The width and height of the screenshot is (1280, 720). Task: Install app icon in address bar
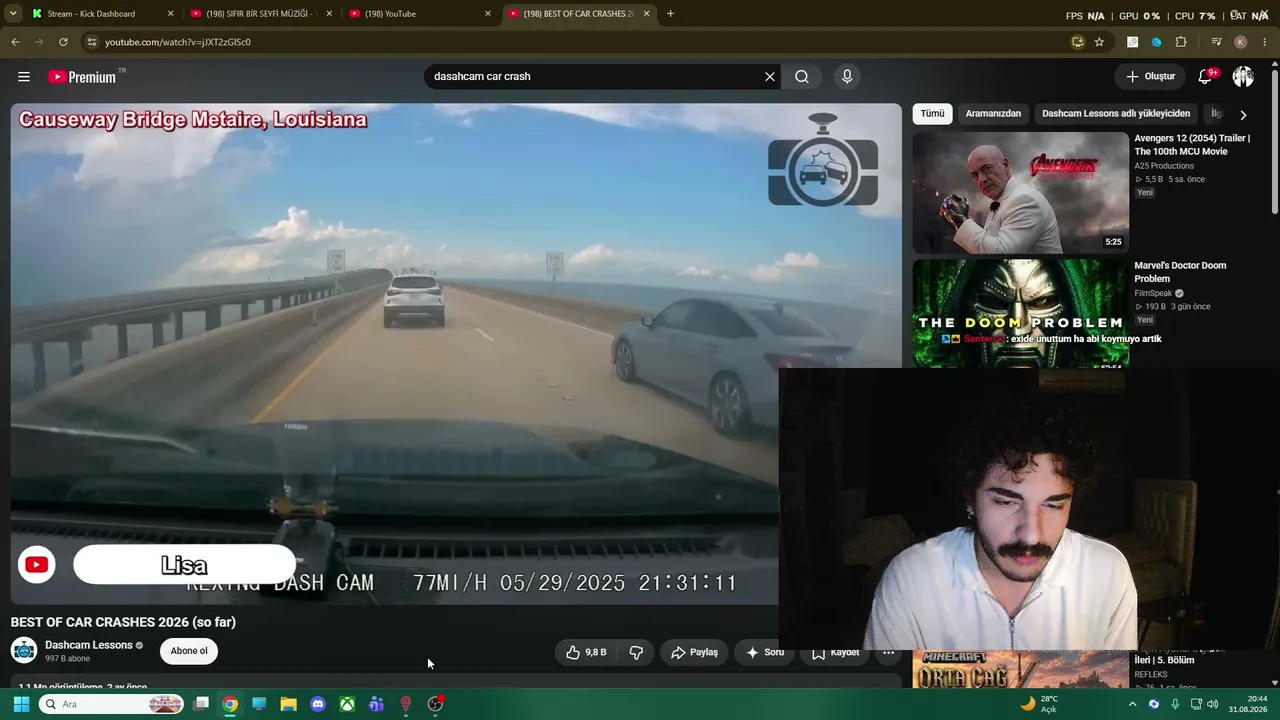tap(1077, 42)
